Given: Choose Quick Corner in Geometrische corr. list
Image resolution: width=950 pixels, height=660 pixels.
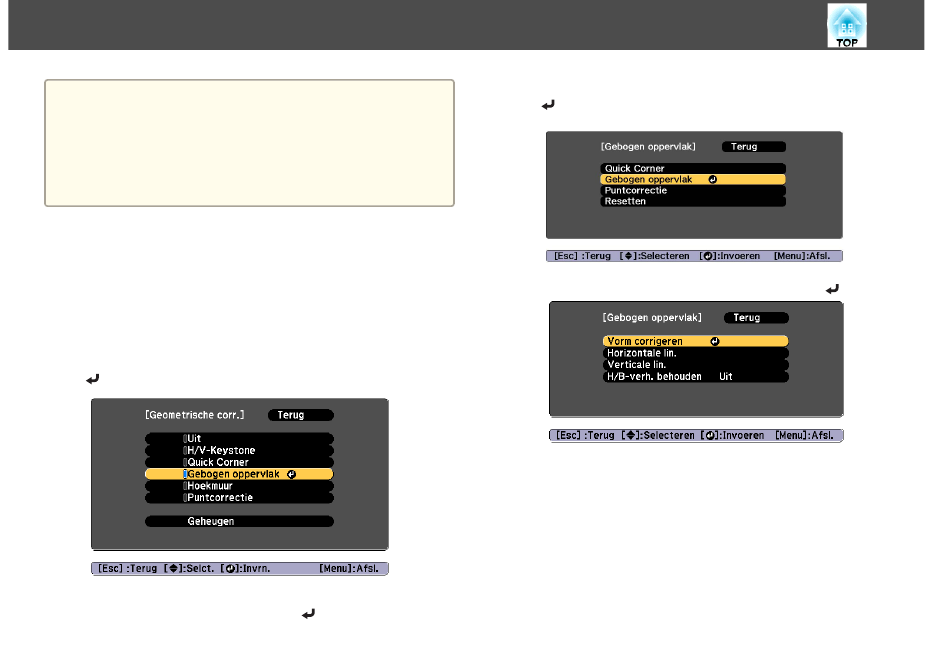Looking at the screenshot, I should click(239, 462).
